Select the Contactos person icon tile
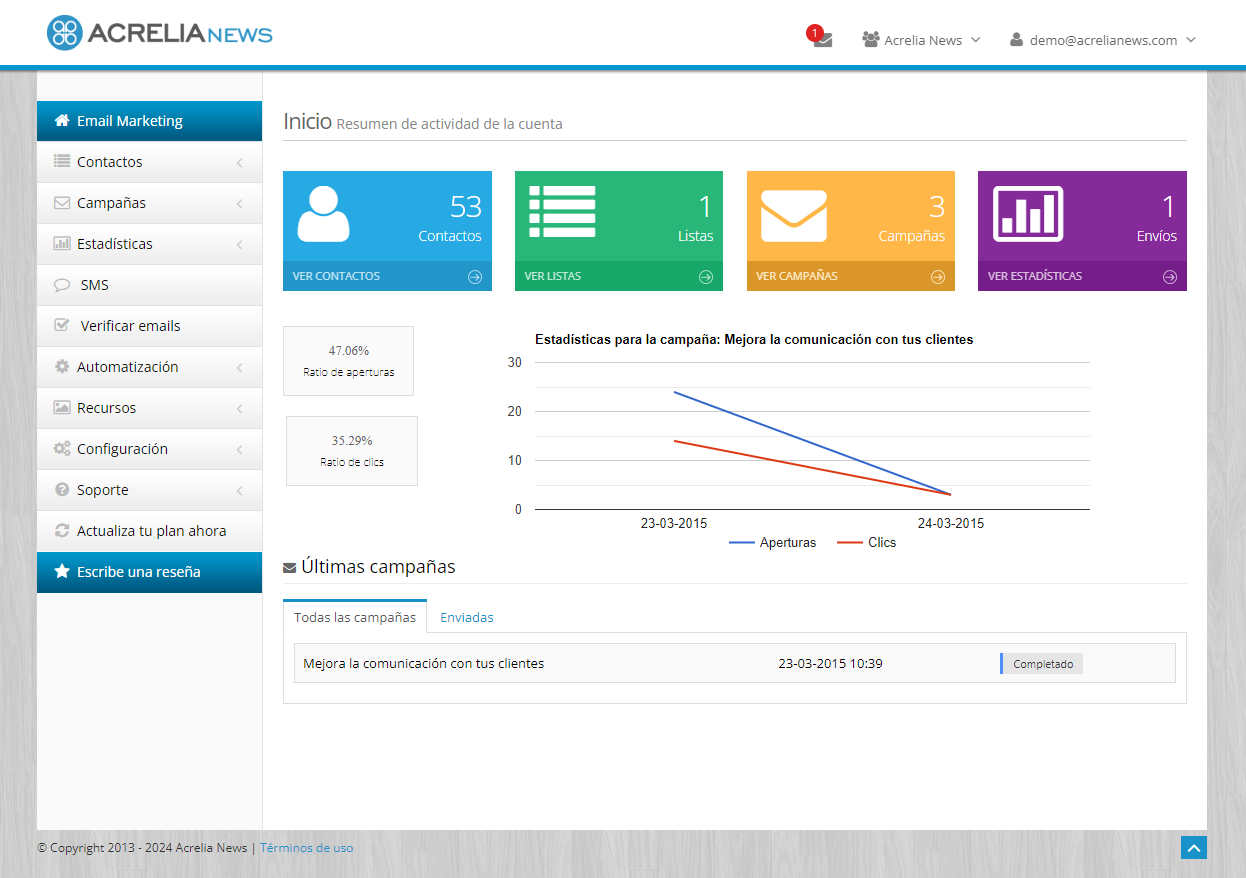 (x=323, y=213)
